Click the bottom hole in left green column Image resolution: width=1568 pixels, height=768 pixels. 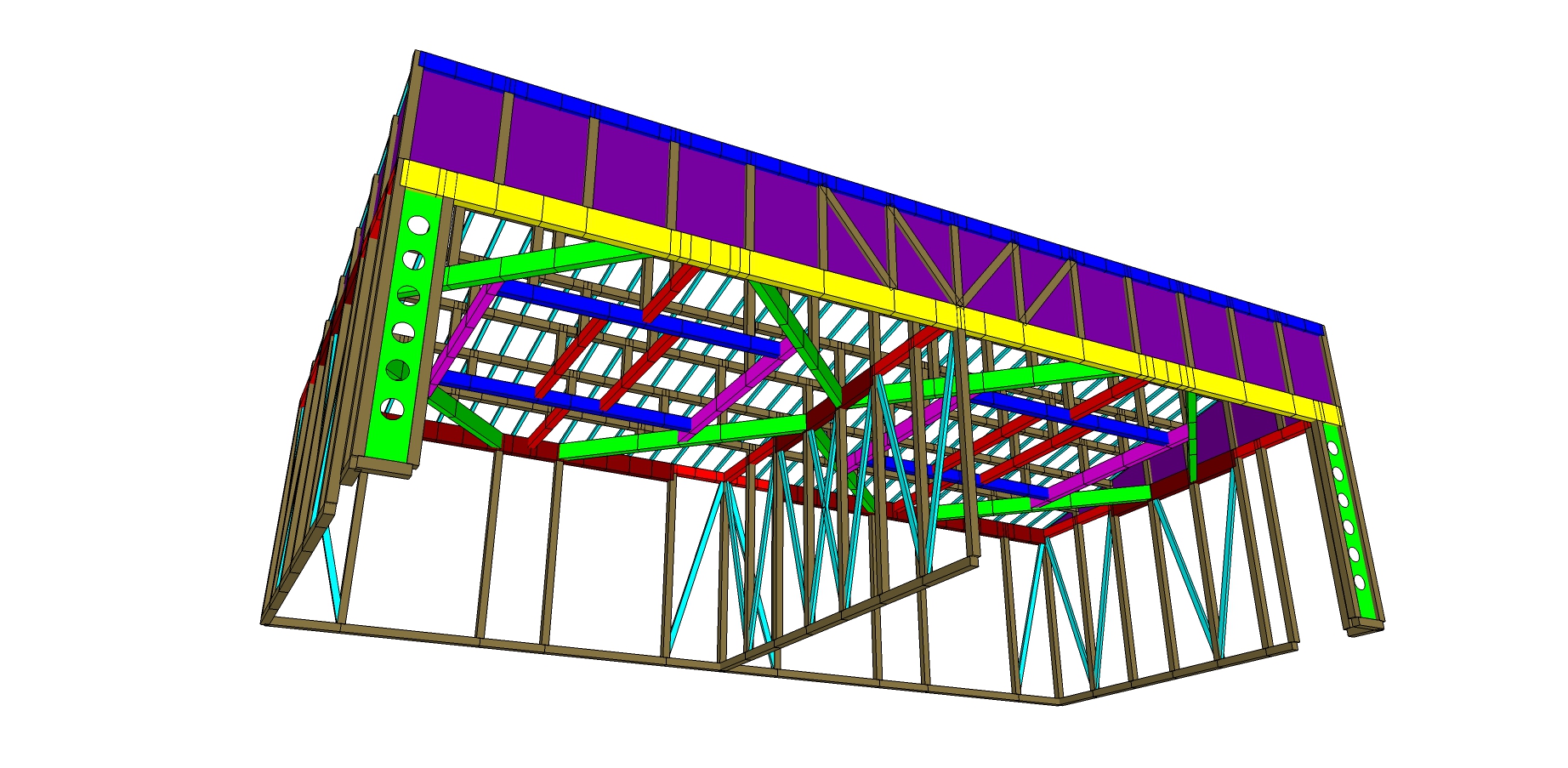click(x=392, y=408)
